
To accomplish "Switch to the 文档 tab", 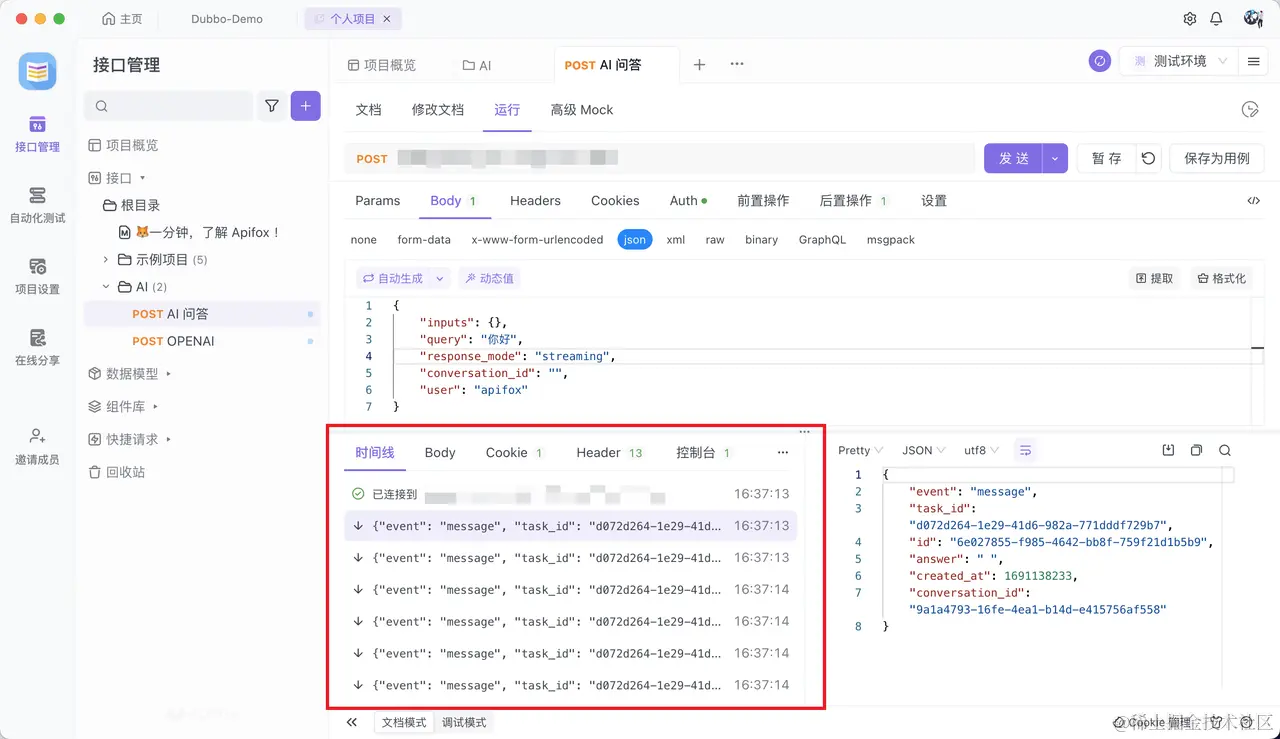I will (x=369, y=110).
